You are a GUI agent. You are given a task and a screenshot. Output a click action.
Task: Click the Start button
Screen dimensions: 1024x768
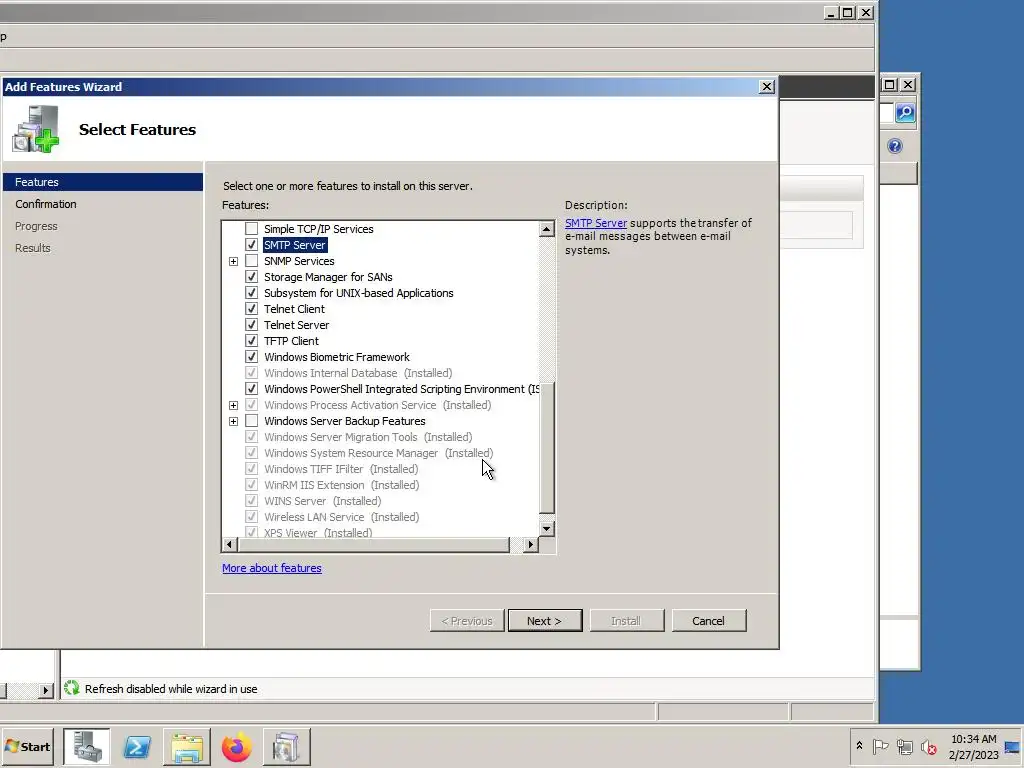point(27,746)
